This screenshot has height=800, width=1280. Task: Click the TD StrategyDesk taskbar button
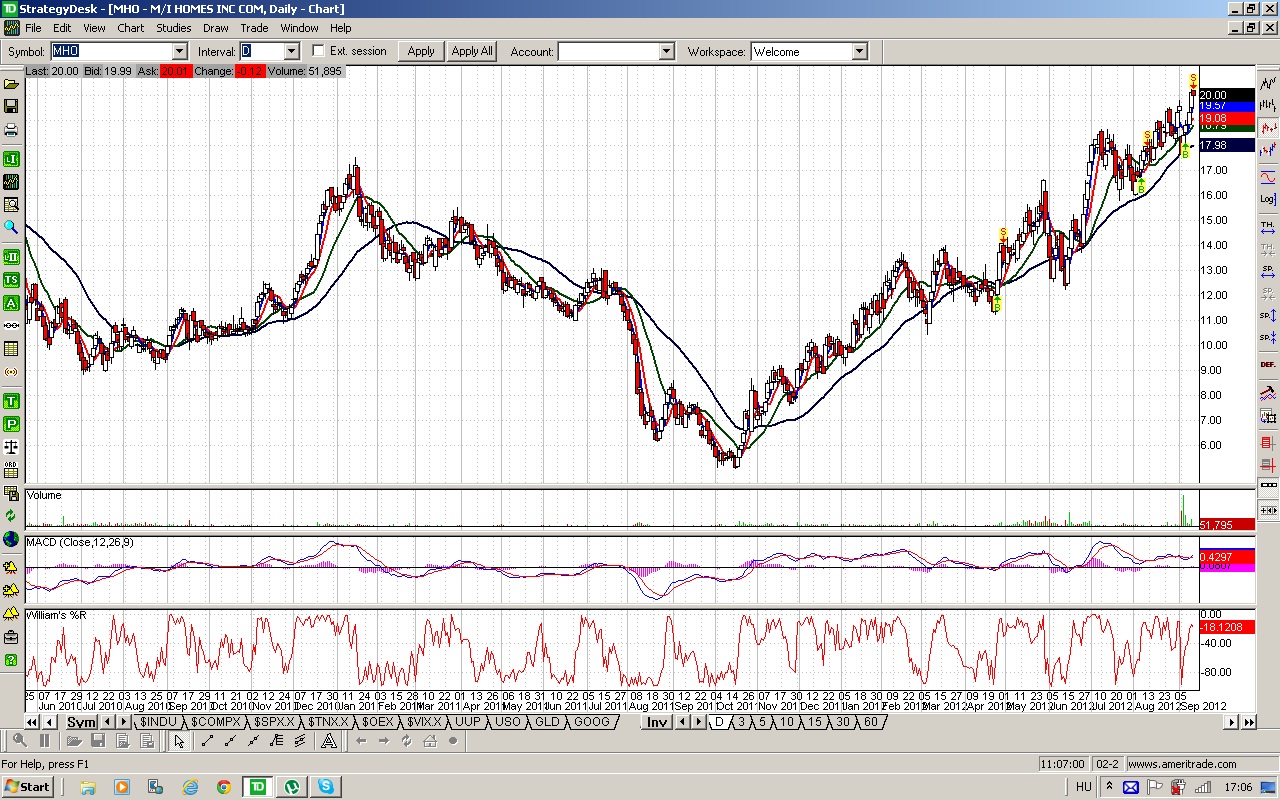[258, 787]
